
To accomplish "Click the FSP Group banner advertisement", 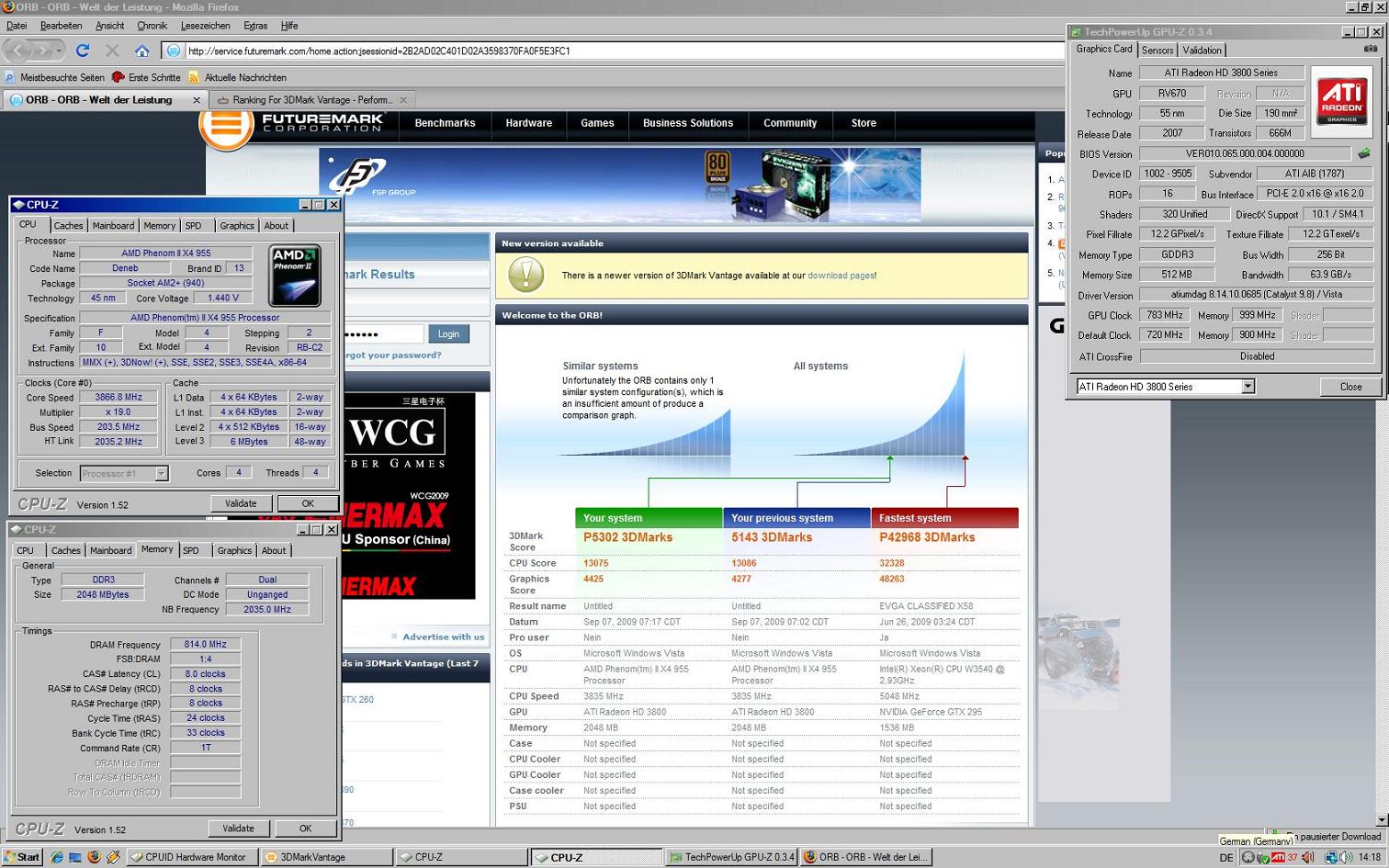I will coord(619,186).
